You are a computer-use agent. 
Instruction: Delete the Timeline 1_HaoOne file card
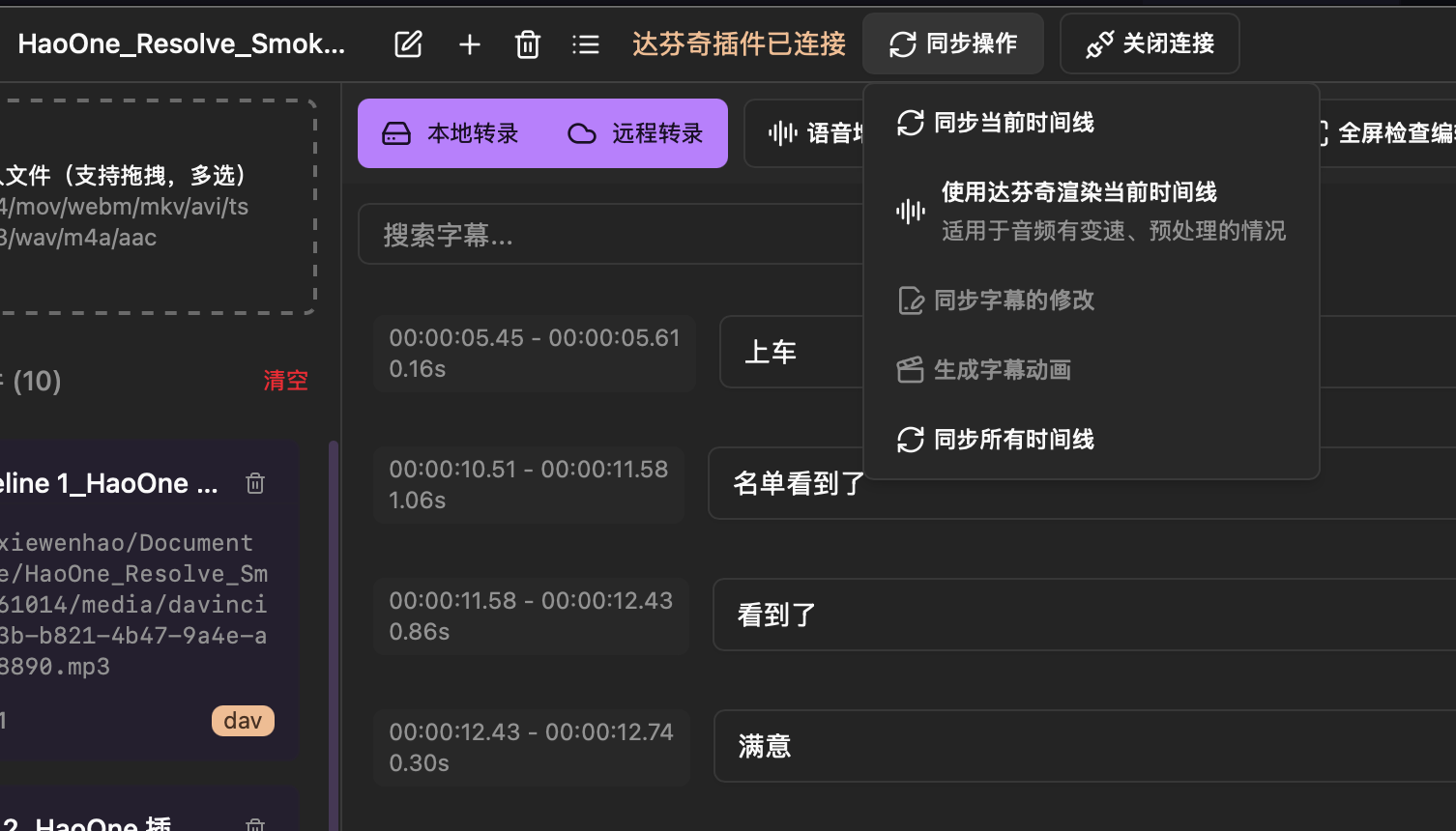(x=255, y=483)
